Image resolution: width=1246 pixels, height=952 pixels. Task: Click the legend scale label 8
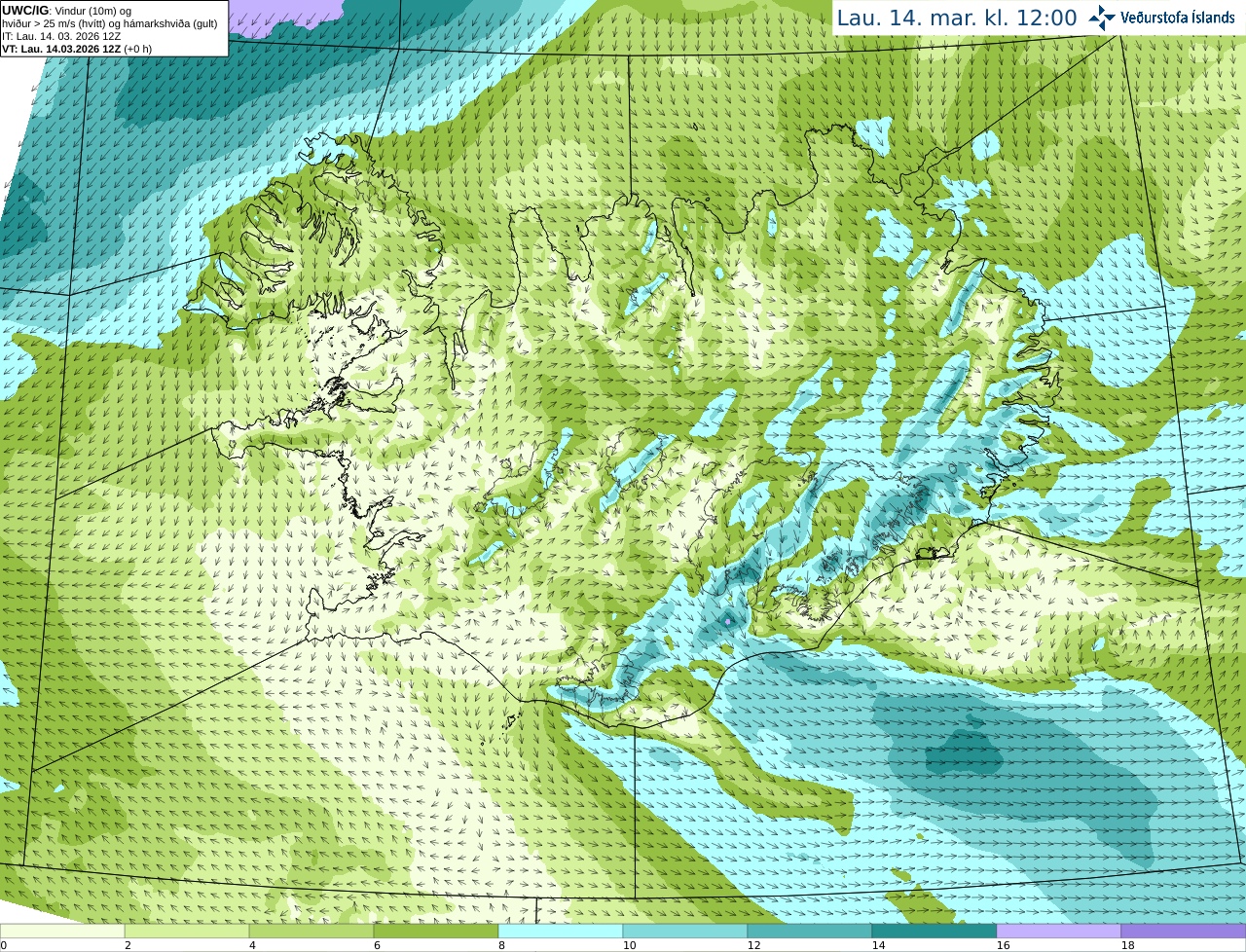(x=501, y=945)
